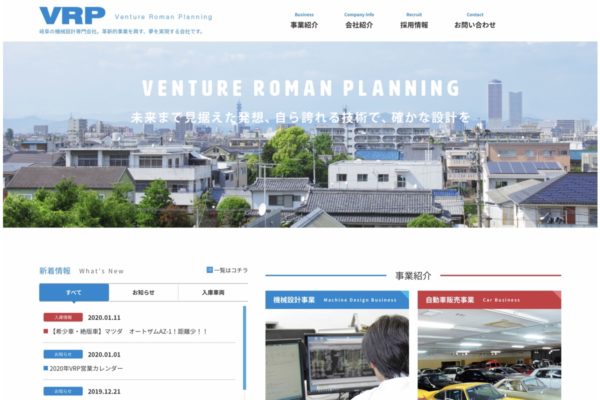Click the VRP logo in header
The image size is (600, 400).
point(72,16)
